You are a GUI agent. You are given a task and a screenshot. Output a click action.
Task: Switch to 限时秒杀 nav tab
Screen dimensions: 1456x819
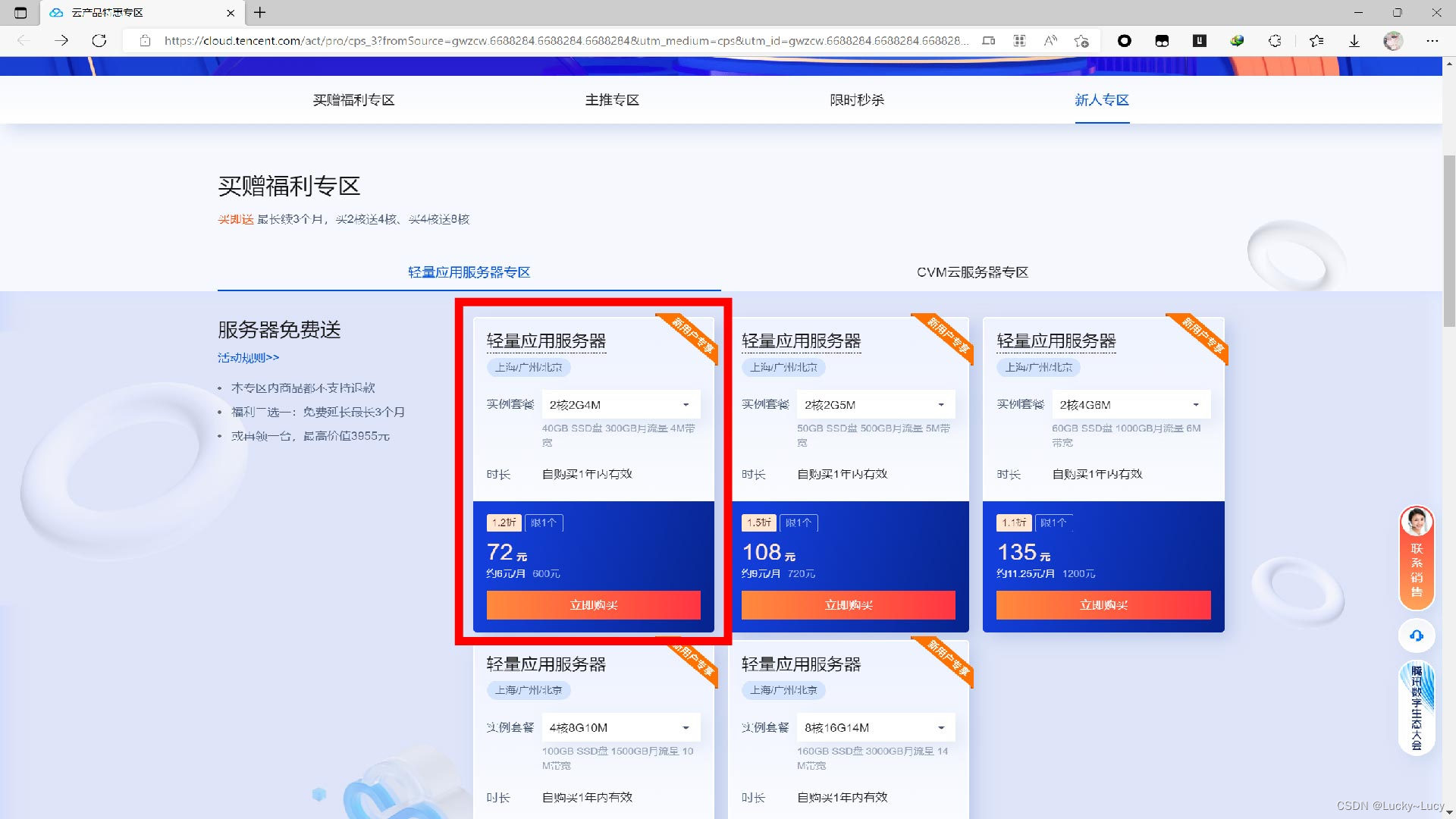tap(857, 100)
